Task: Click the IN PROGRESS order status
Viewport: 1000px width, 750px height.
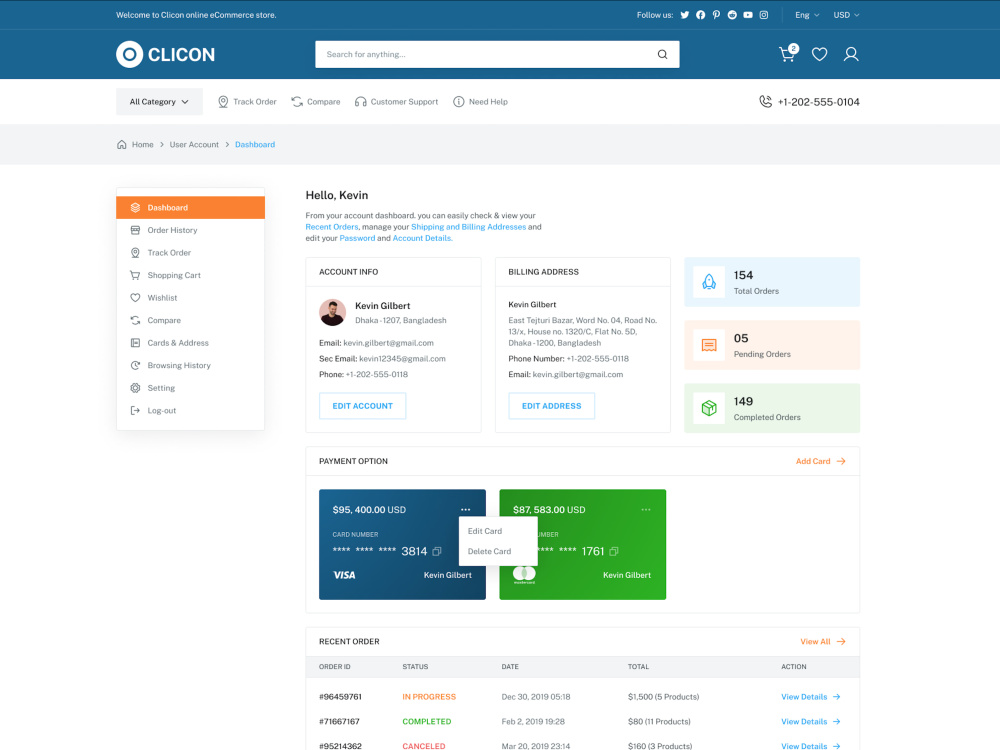Action: coord(429,696)
